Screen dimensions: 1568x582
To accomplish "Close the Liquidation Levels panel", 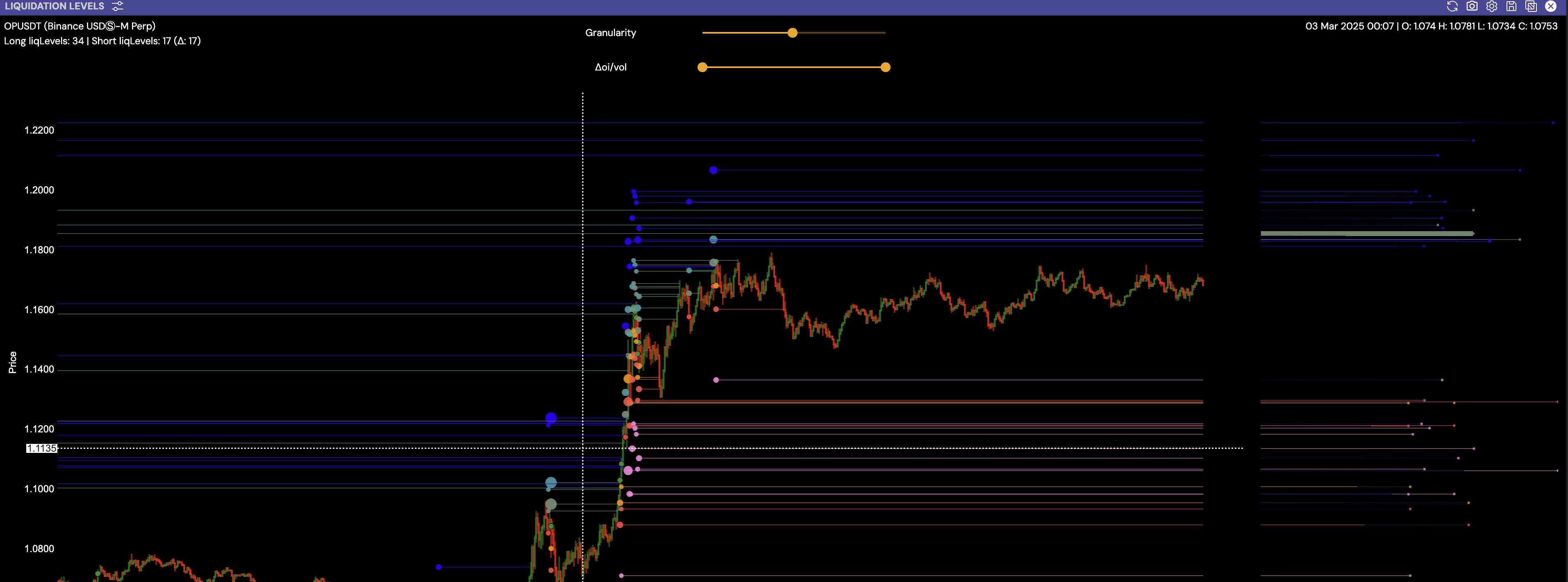I will (1551, 6).
